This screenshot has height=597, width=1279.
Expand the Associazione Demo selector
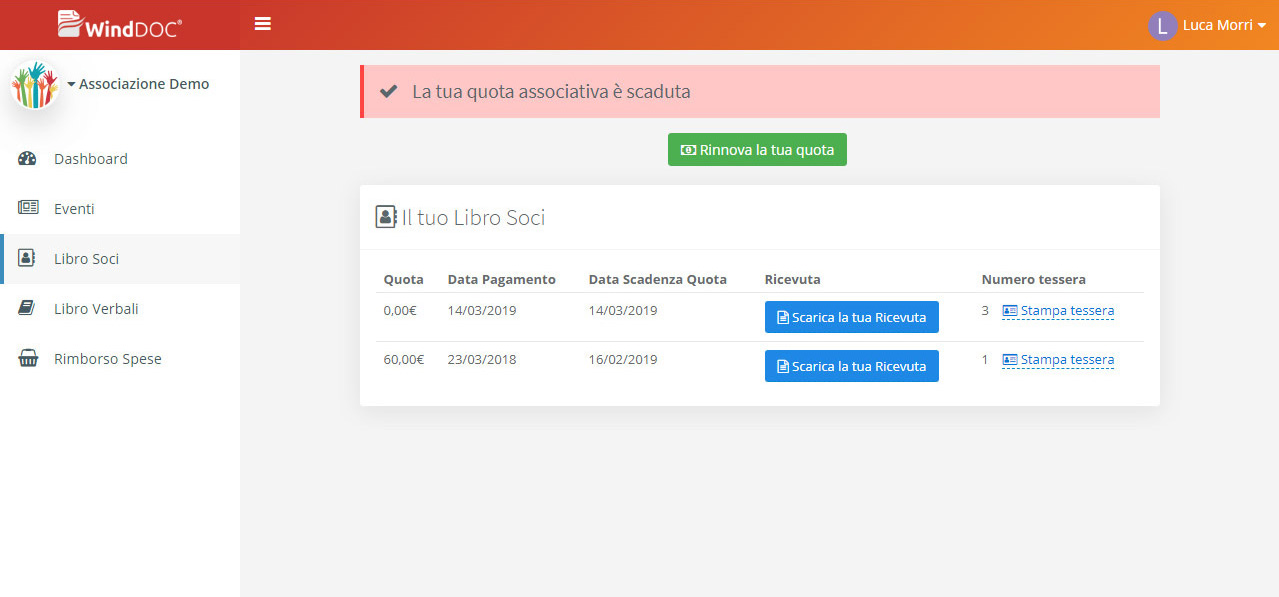[x=140, y=84]
